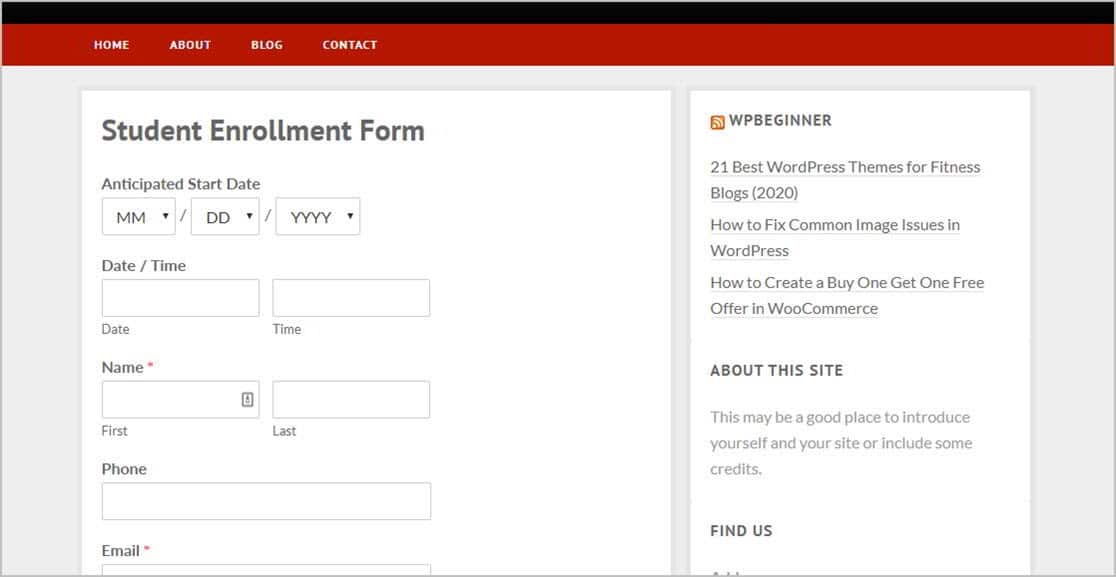Click the Time input field
Image resolution: width=1116 pixels, height=577 pixels.
point(351,297)
